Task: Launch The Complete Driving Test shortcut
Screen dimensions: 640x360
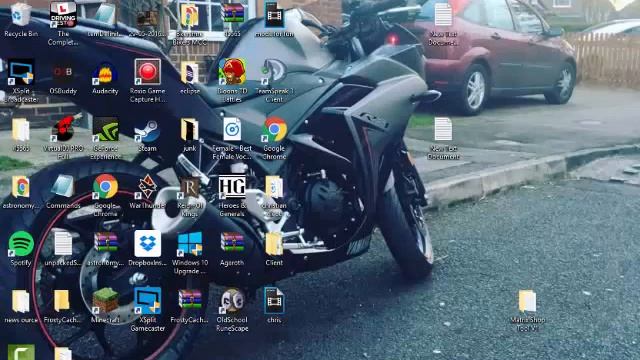Action: [x=63, y=16]
